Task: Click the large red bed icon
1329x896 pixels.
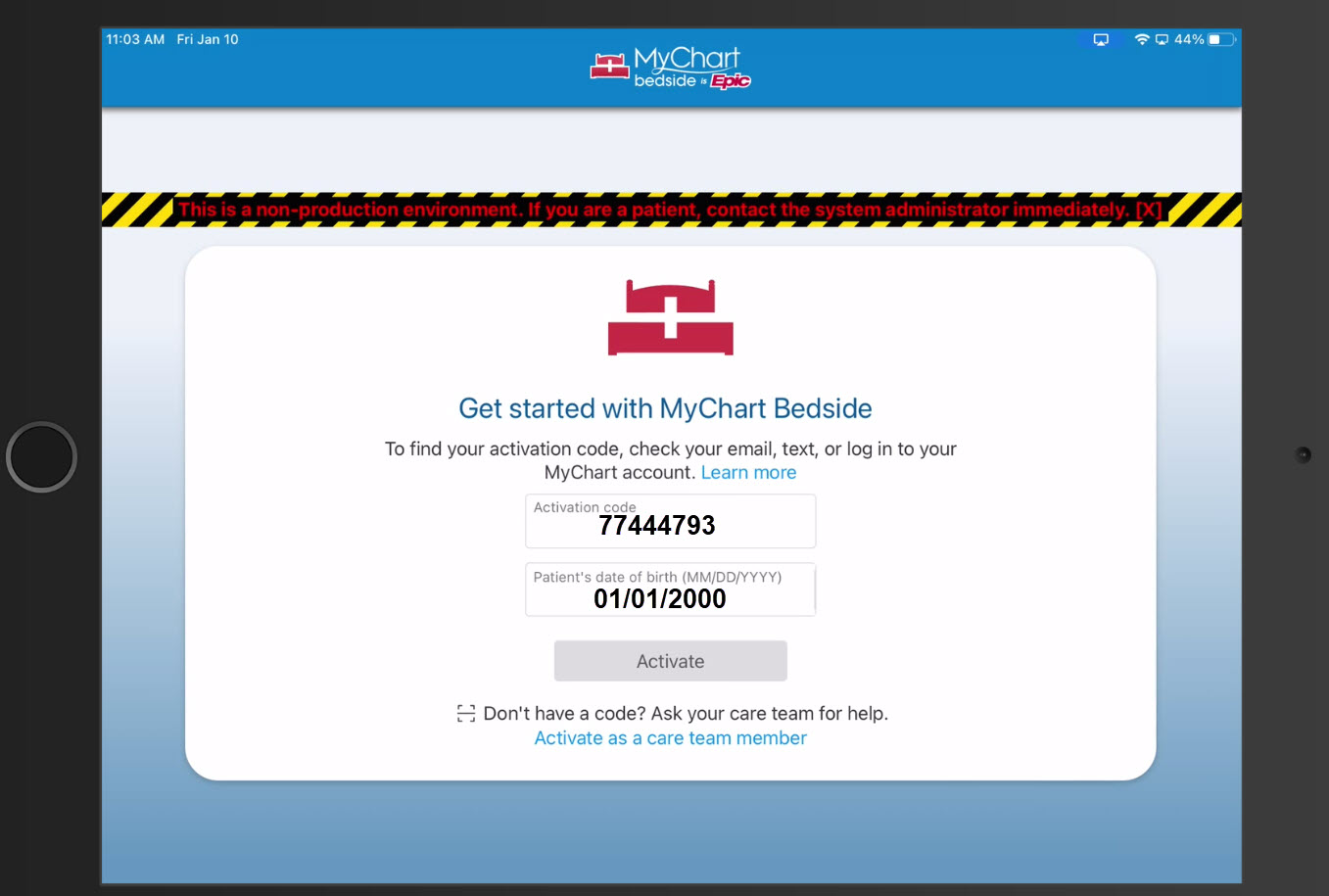Action: (671, 317)
